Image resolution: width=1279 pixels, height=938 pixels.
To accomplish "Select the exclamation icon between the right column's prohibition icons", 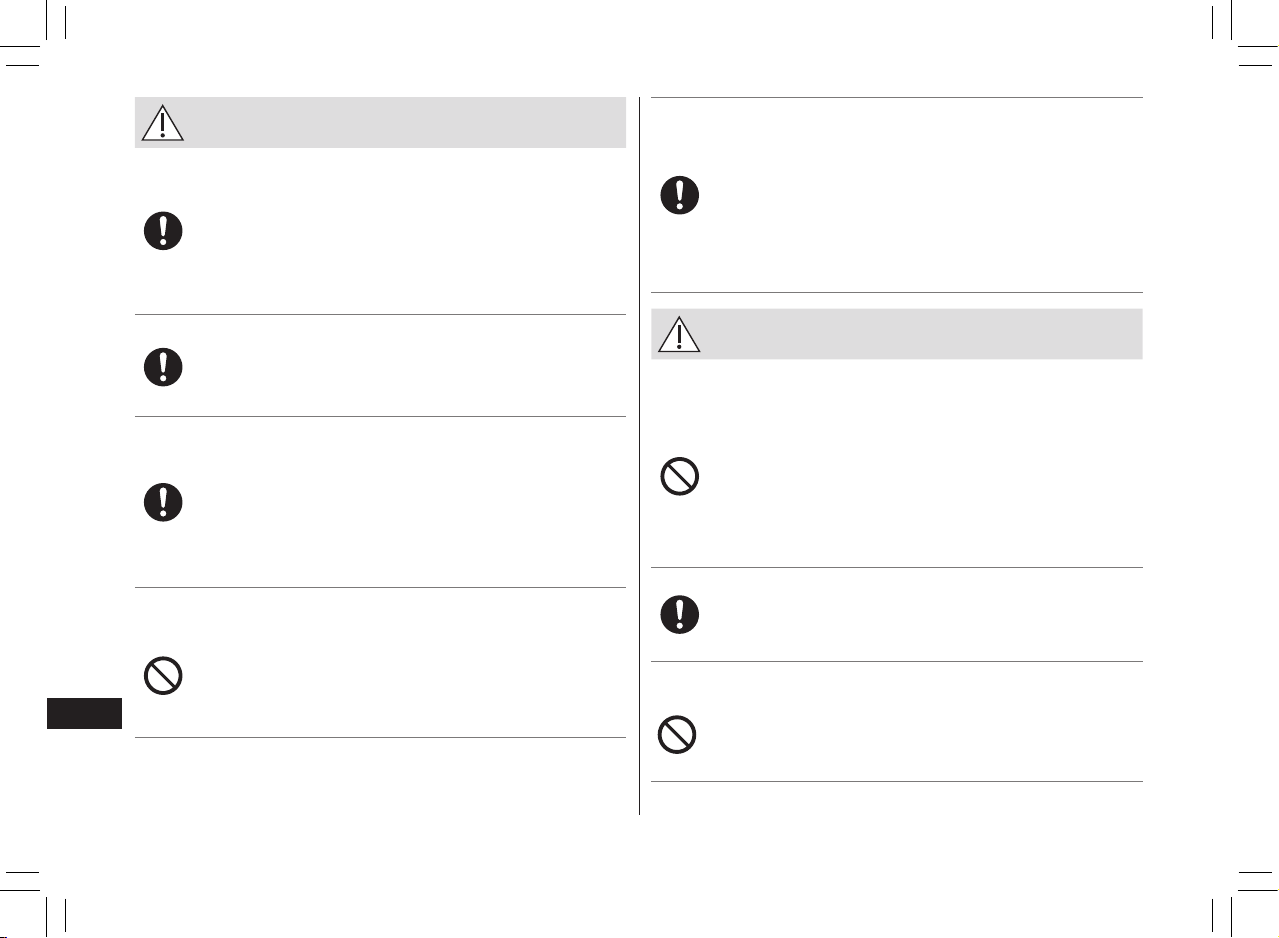I will point(680,615).
